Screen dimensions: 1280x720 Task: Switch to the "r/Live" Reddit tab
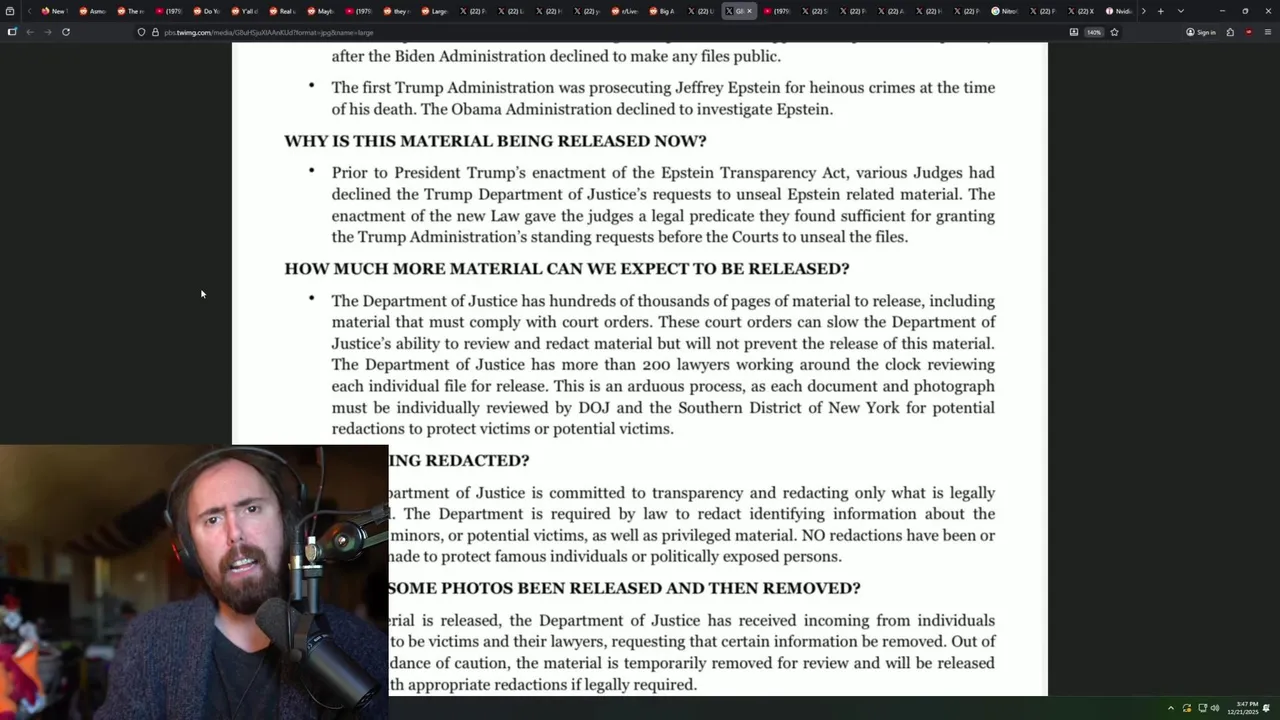[x=624, y=11]
